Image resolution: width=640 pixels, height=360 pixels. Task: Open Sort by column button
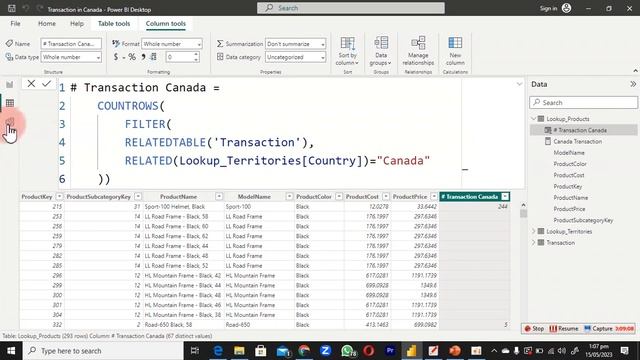[347, 51]
